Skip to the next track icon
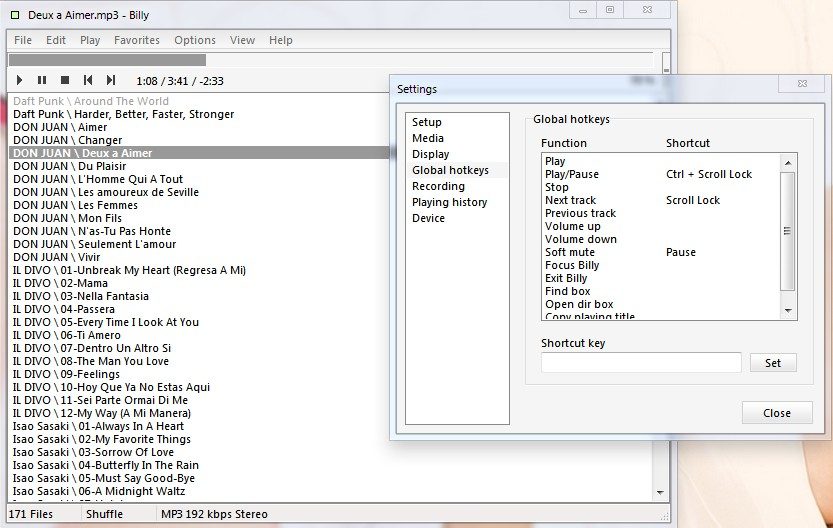Viewport: 833px width, 528px height. [x=110, y=80]
